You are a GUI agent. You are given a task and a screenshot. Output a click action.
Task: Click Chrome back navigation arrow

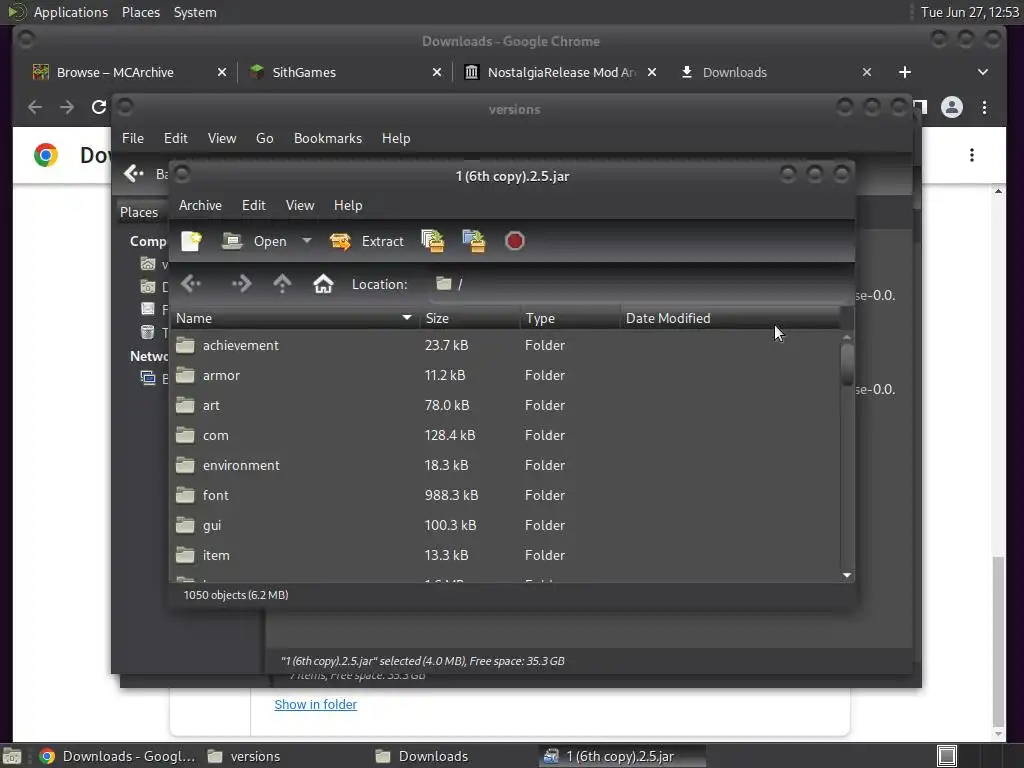tap(35, 107)
